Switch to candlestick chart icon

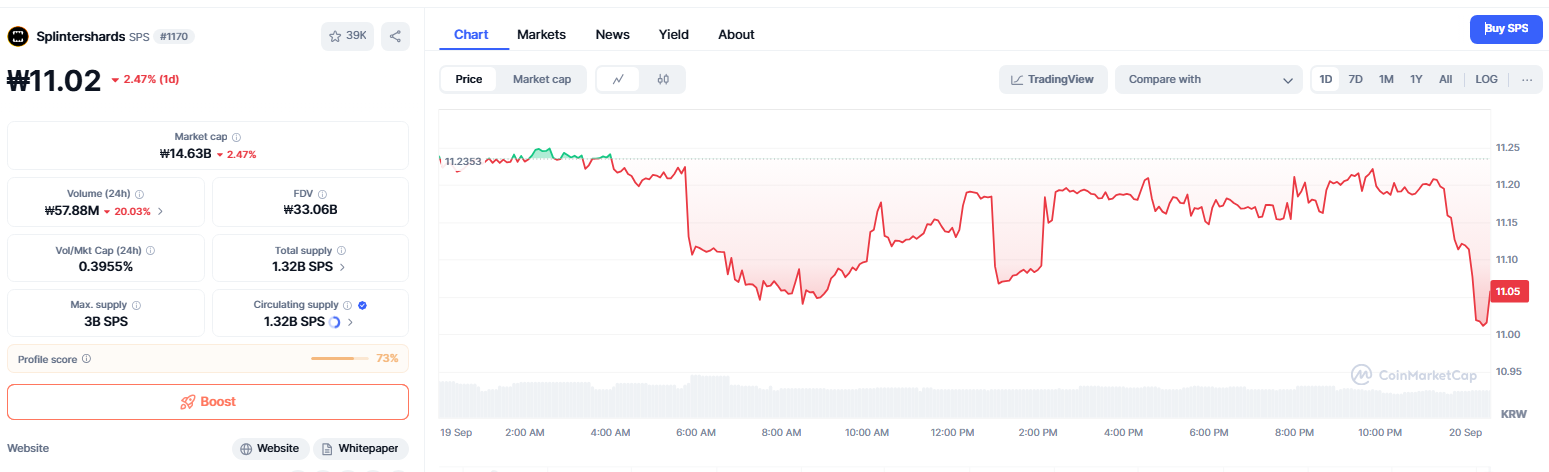662,79
